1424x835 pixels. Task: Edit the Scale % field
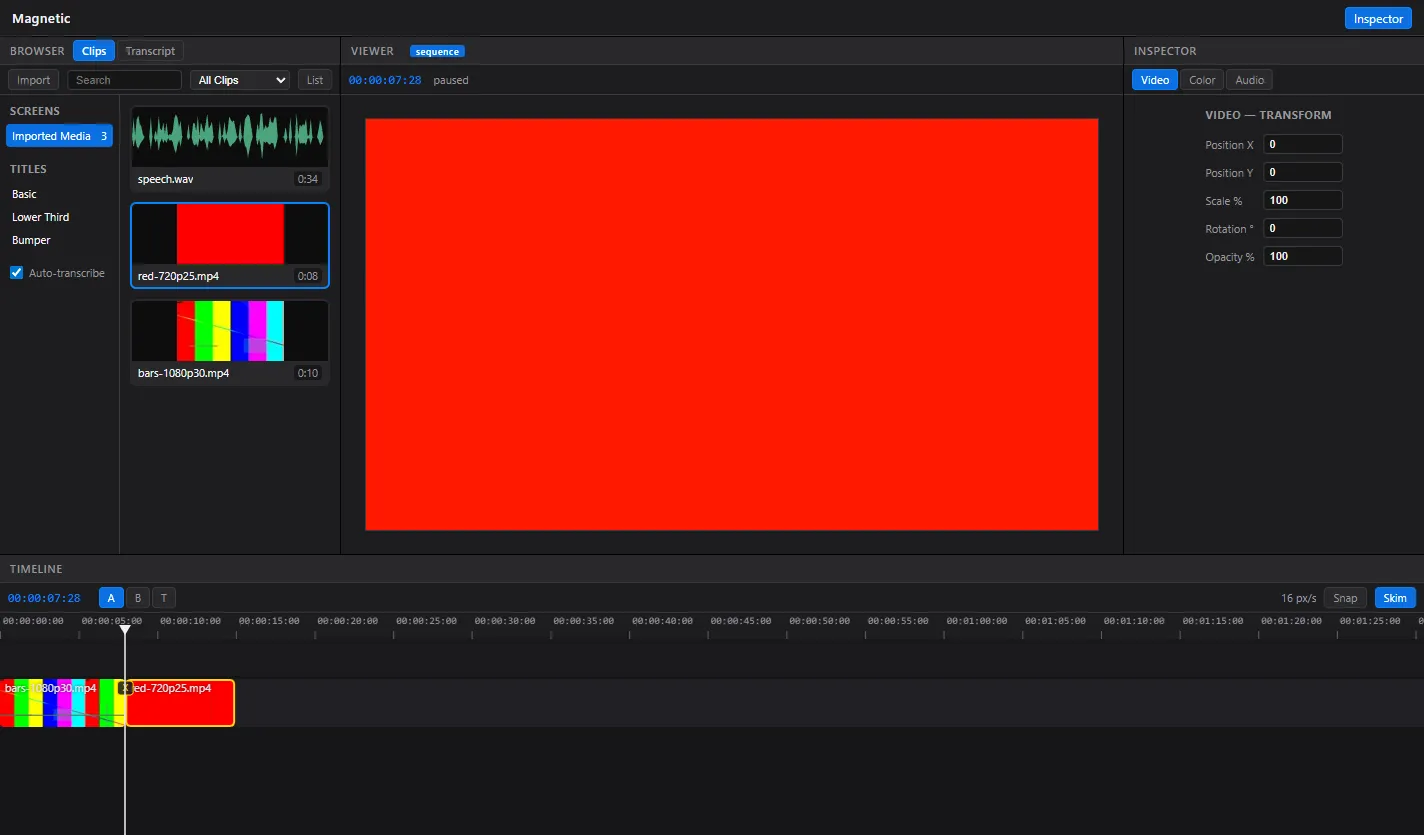[x=1303, y=200]
